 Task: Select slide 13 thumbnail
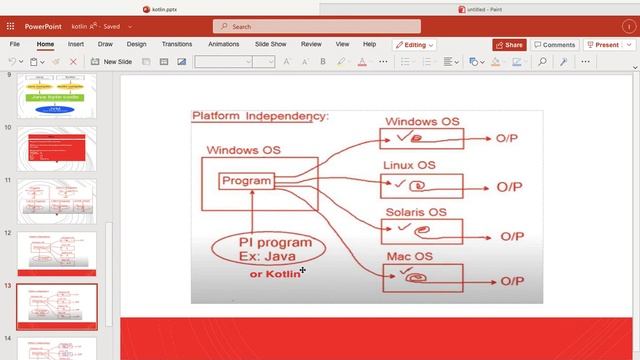click(57, 307)
